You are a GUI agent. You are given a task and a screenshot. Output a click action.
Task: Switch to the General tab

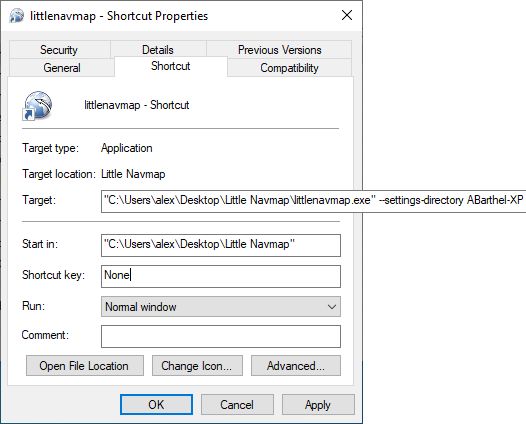(62, 68)
